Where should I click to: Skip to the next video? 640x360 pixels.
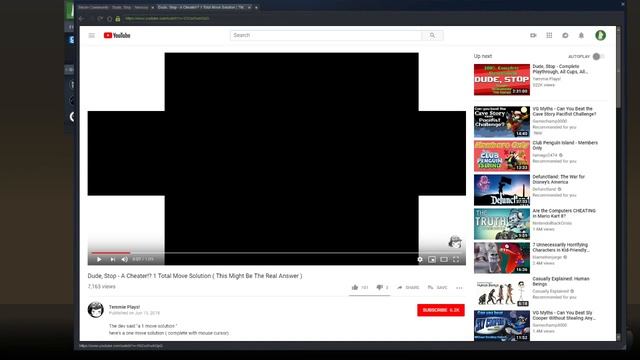[x=112, y=259]
